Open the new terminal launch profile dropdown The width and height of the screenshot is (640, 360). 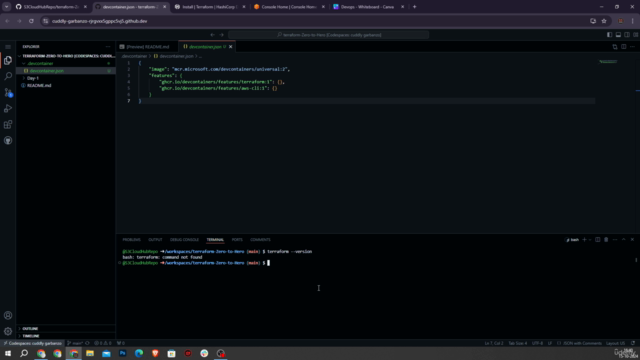click(x=590, y=240)
